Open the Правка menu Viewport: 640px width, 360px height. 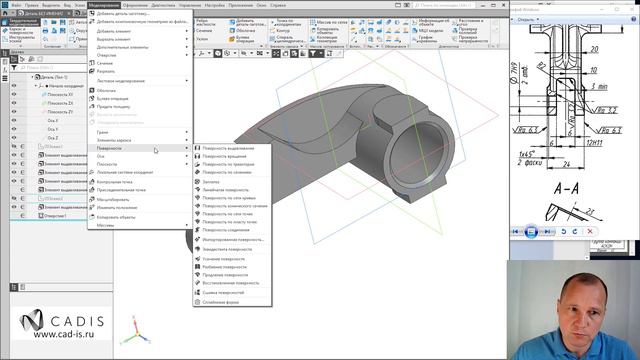coord(31,5)
